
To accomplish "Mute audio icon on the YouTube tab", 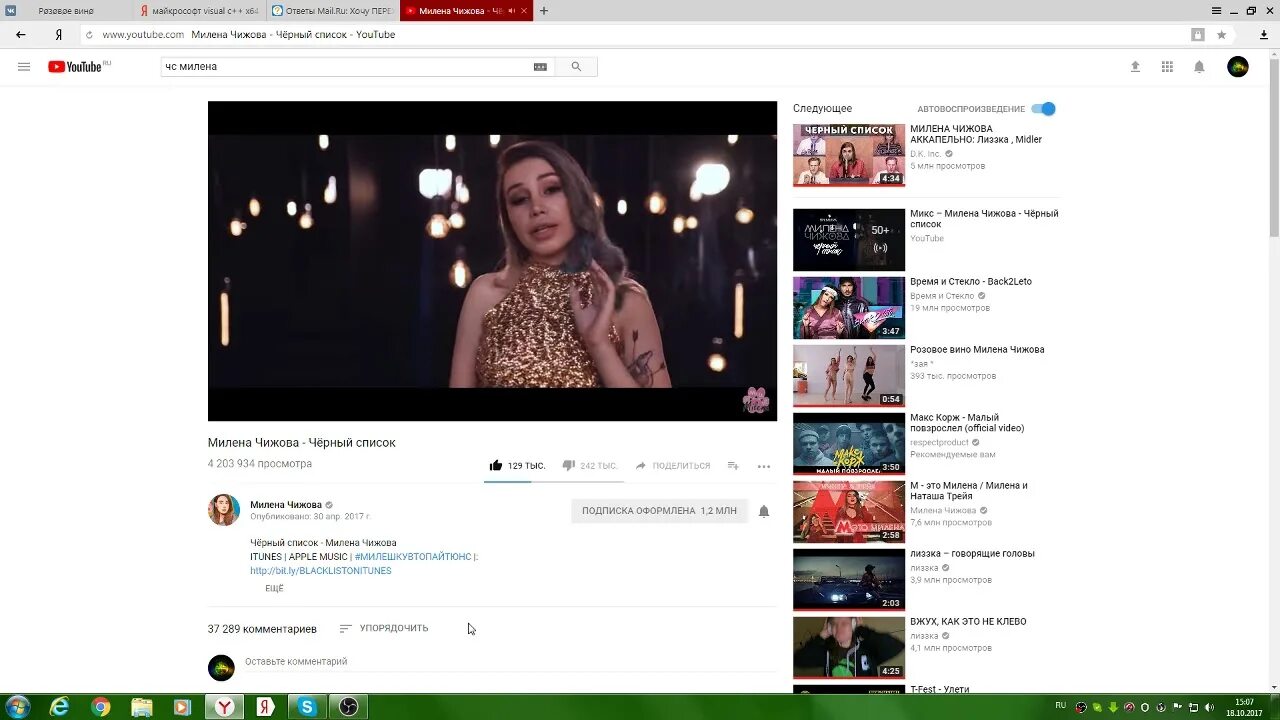I will pos(512,11).
